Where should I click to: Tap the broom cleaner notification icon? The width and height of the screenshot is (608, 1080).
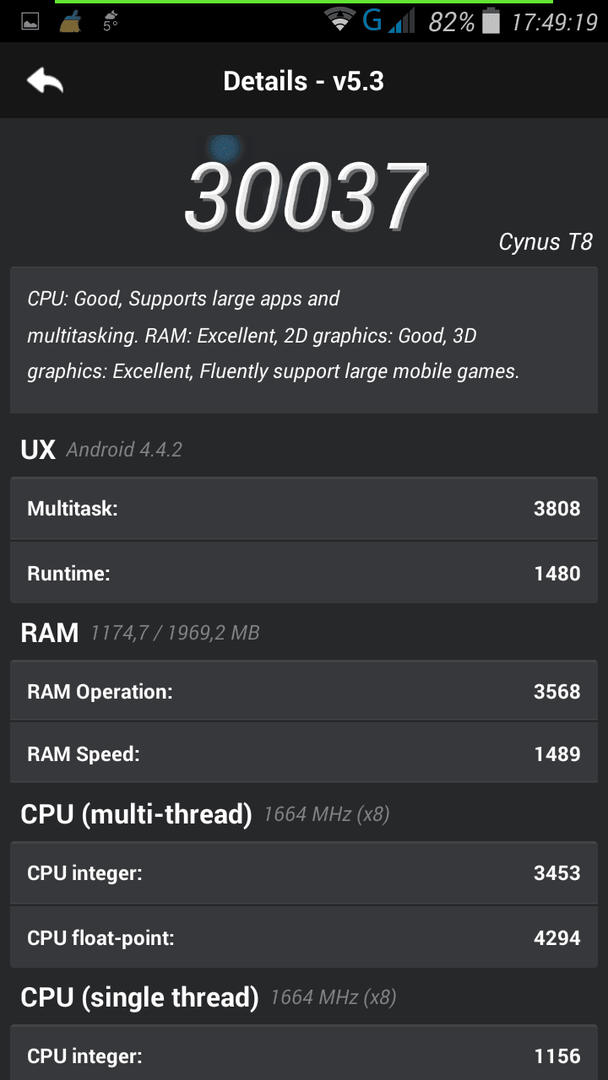coord(70,21)
